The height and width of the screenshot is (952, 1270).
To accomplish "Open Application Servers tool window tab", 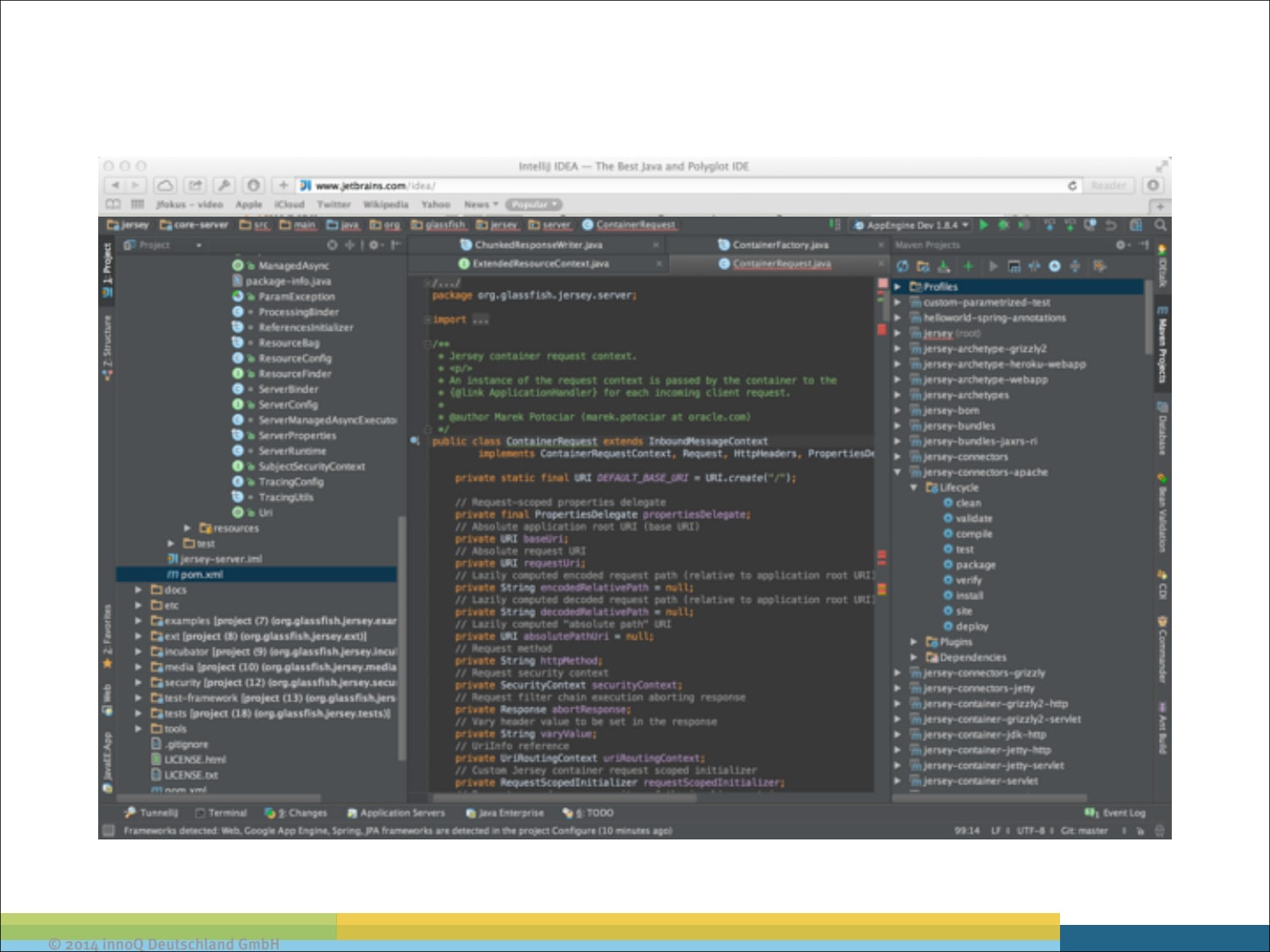I will pos(395,813).
